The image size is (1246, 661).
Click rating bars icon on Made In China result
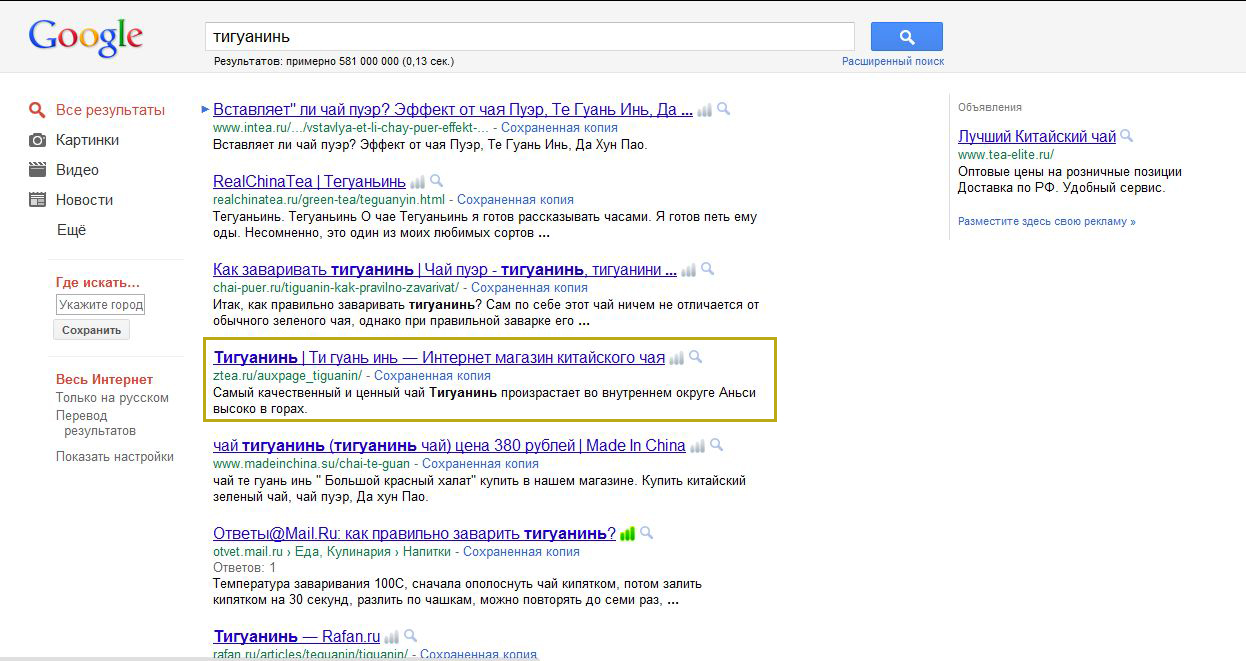point(697,446)
